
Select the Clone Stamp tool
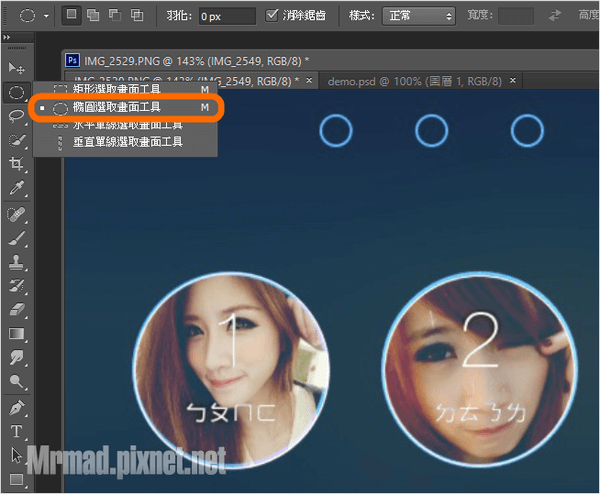tap(17, 261)
